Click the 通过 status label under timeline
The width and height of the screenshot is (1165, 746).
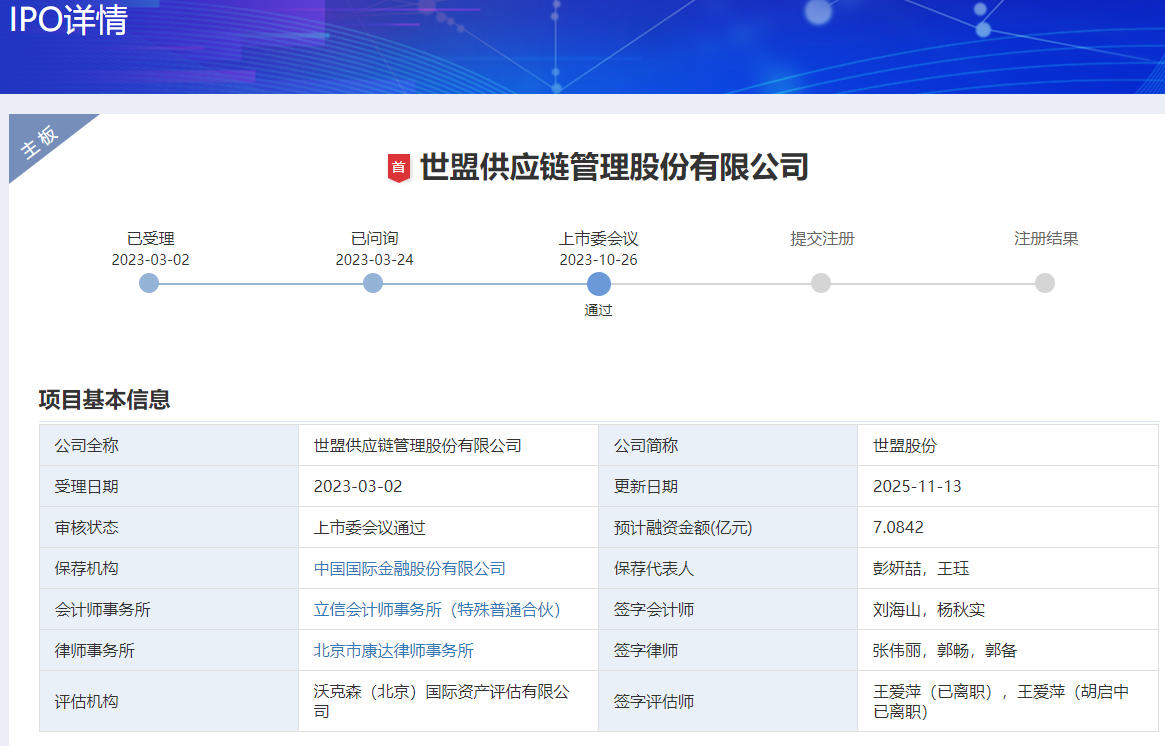[598, 310]
